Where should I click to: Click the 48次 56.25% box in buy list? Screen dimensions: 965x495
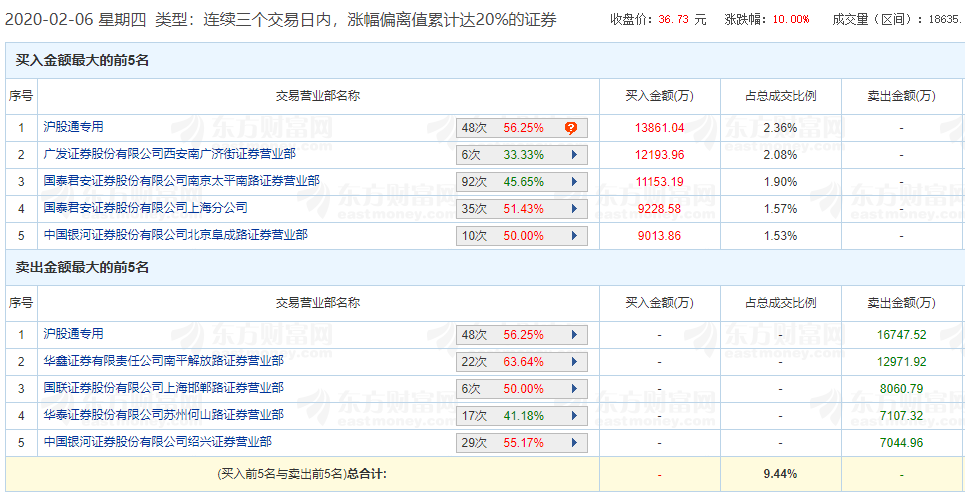(x=522, y=128)
